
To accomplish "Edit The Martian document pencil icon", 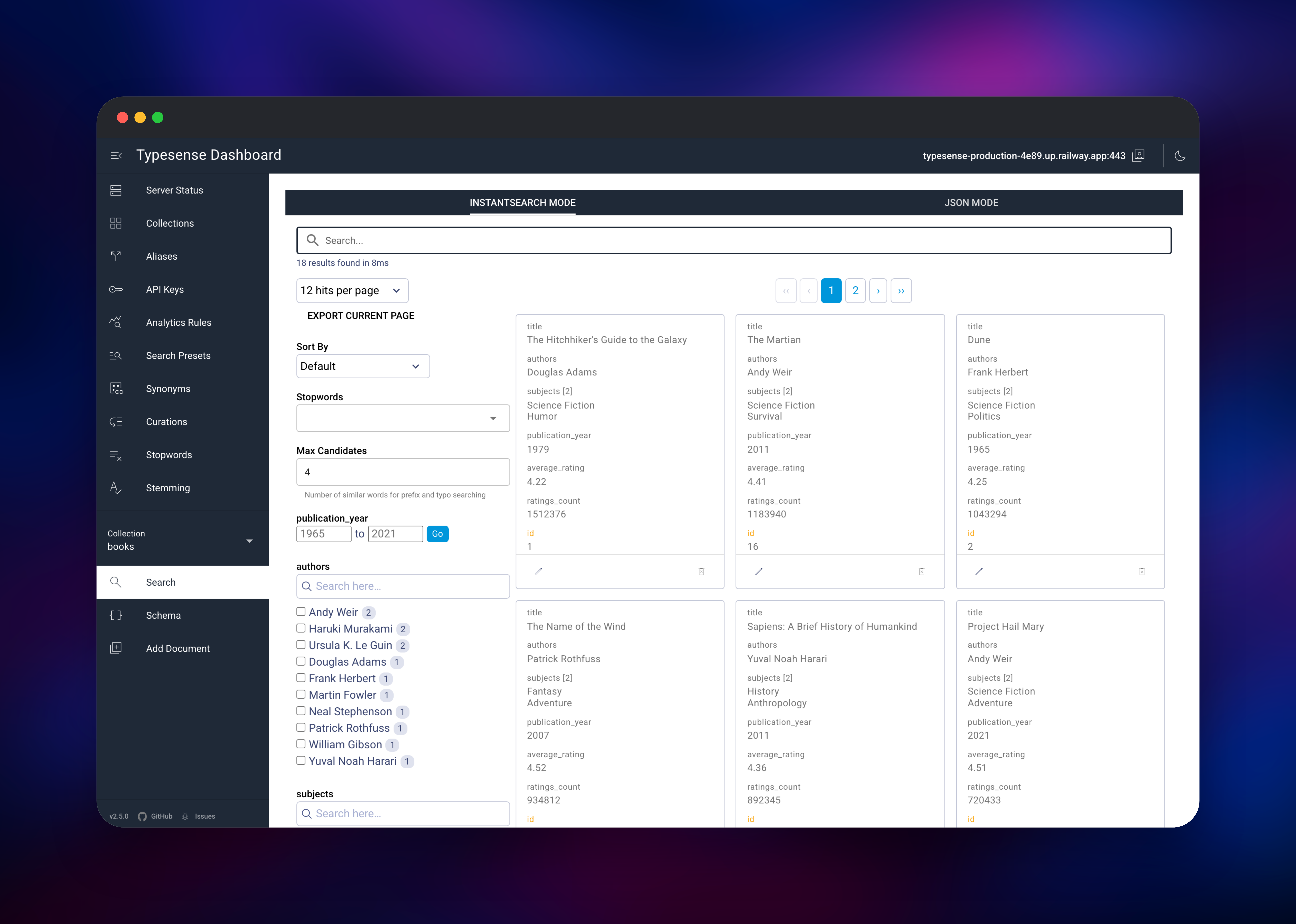I will (x=759, y=571).
